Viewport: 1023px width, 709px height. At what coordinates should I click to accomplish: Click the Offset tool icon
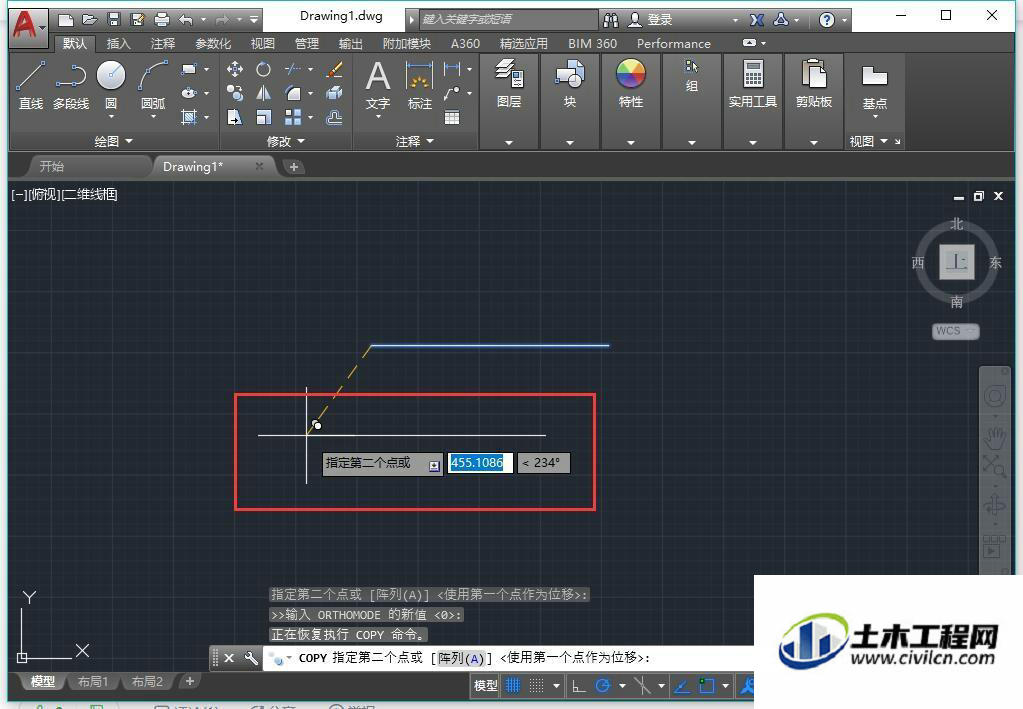click(x=334, y=117)
